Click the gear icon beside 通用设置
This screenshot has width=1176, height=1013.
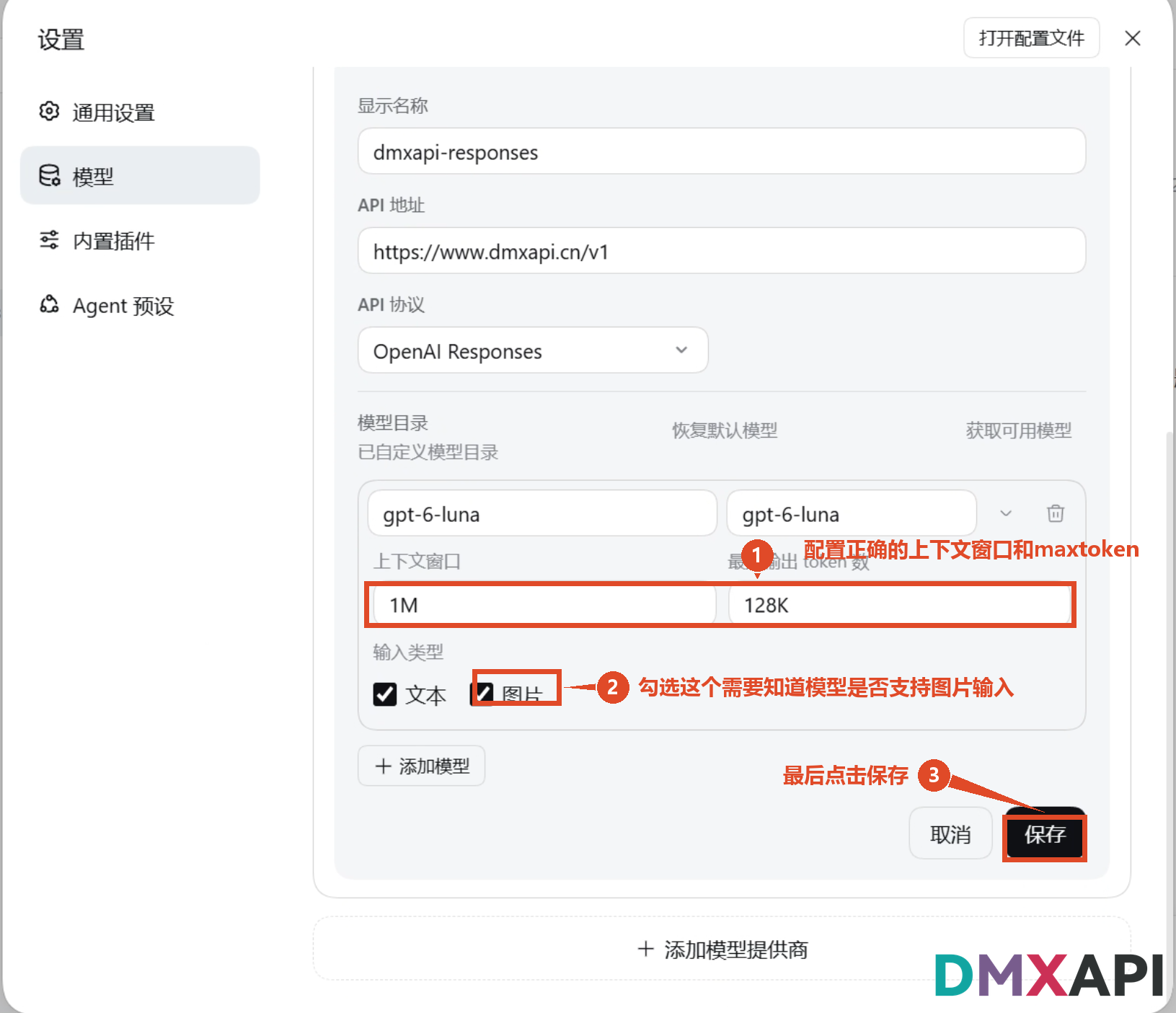point(49,111)
